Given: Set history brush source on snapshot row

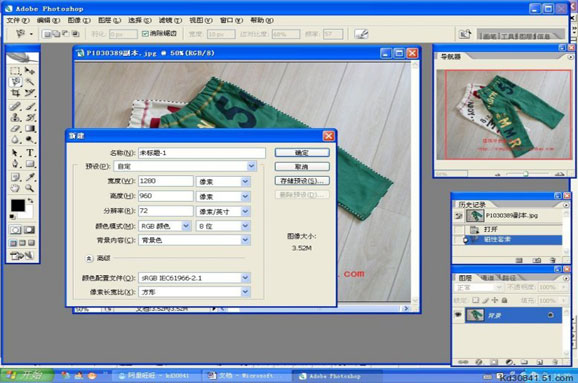Looking at the screenshot, I should tap(459, 216).
